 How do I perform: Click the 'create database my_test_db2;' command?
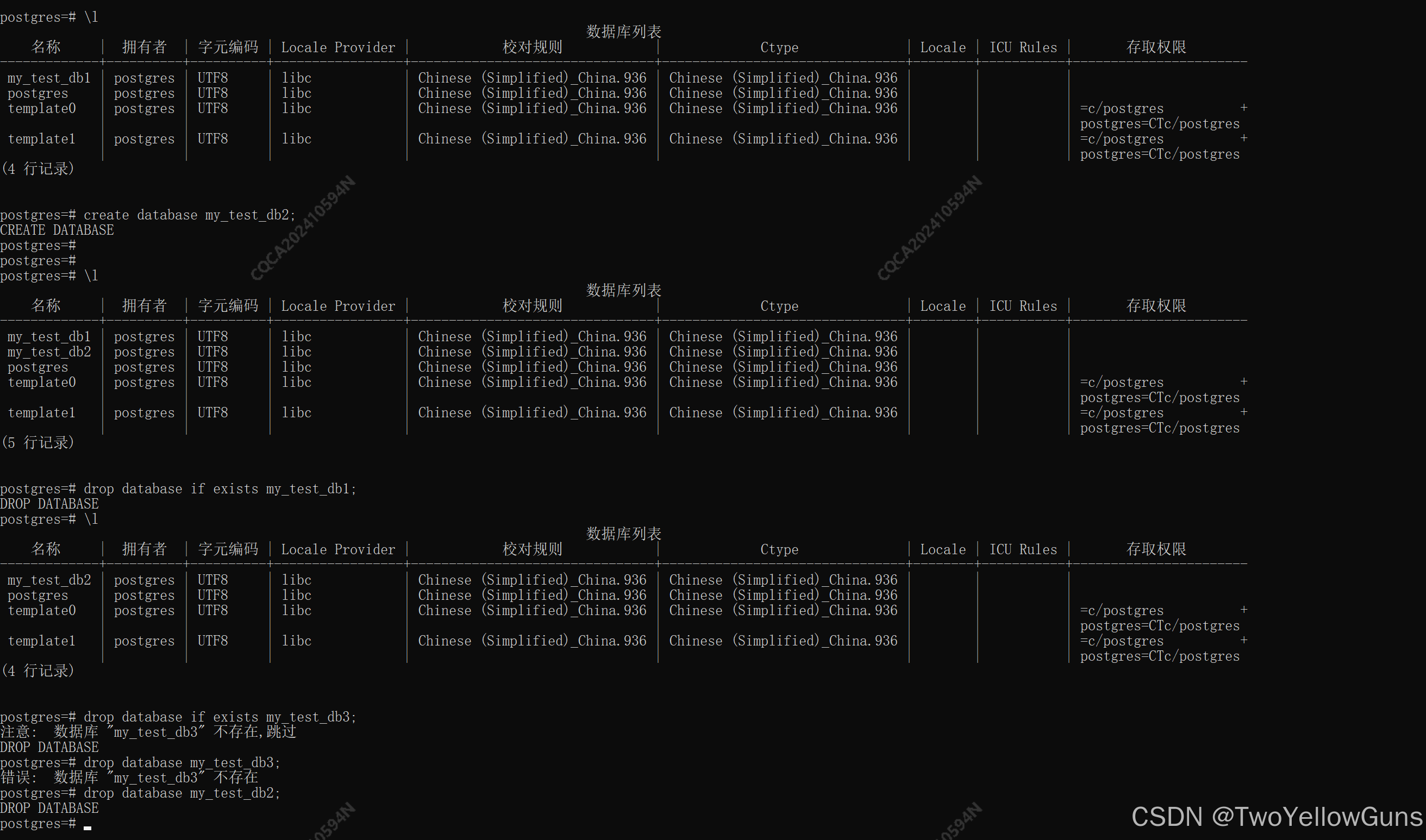tap(189, 215)
